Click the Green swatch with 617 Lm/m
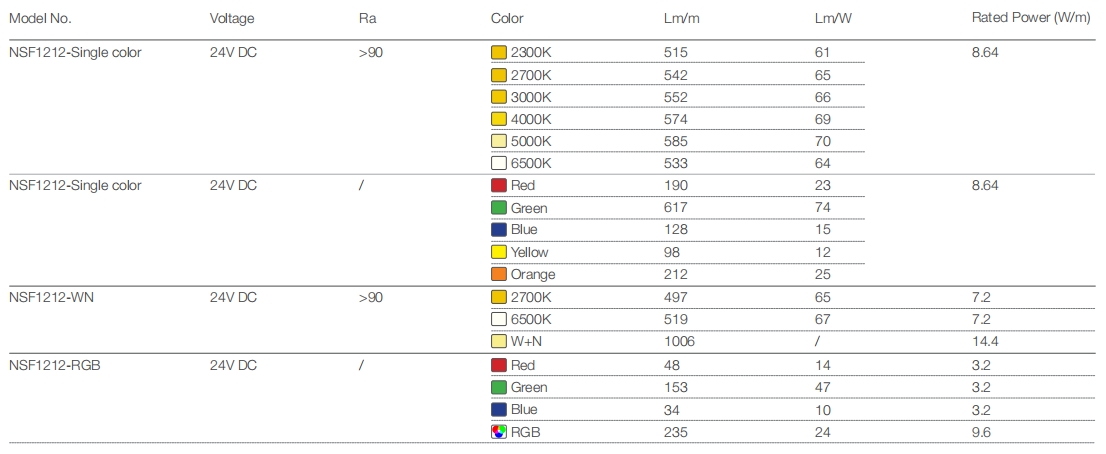Screen dimensions: 1106x454 point(499,208)
